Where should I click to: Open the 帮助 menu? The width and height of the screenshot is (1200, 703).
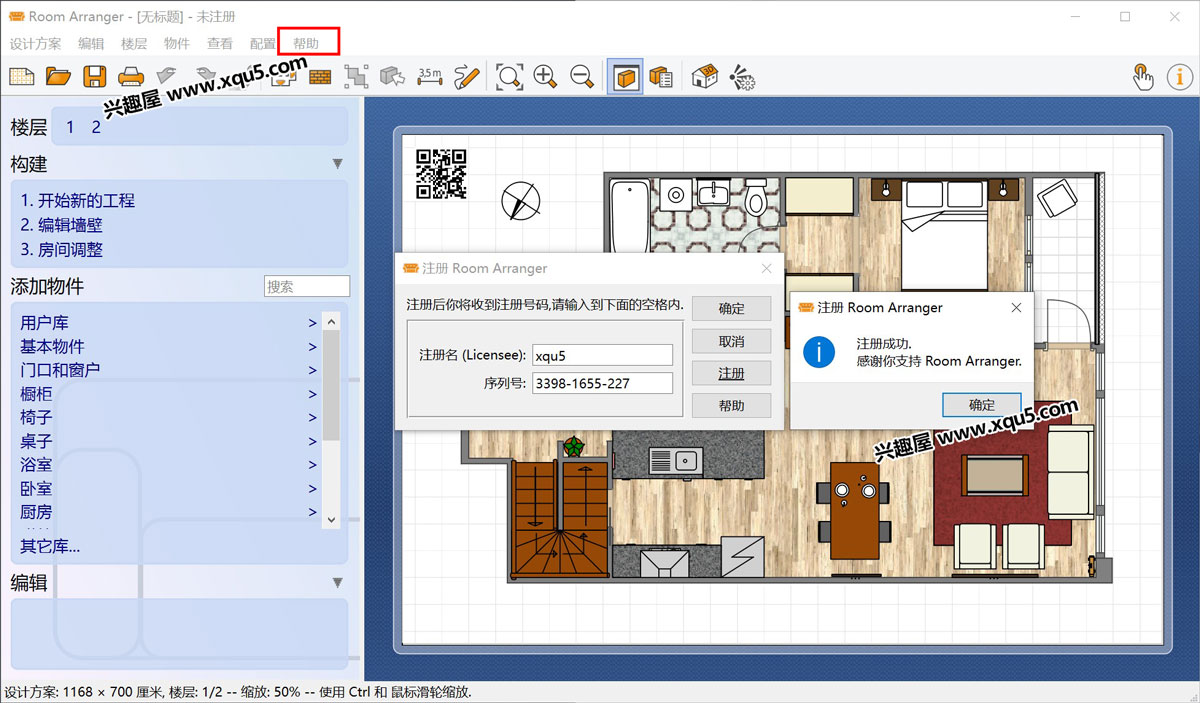click(306, 43)
